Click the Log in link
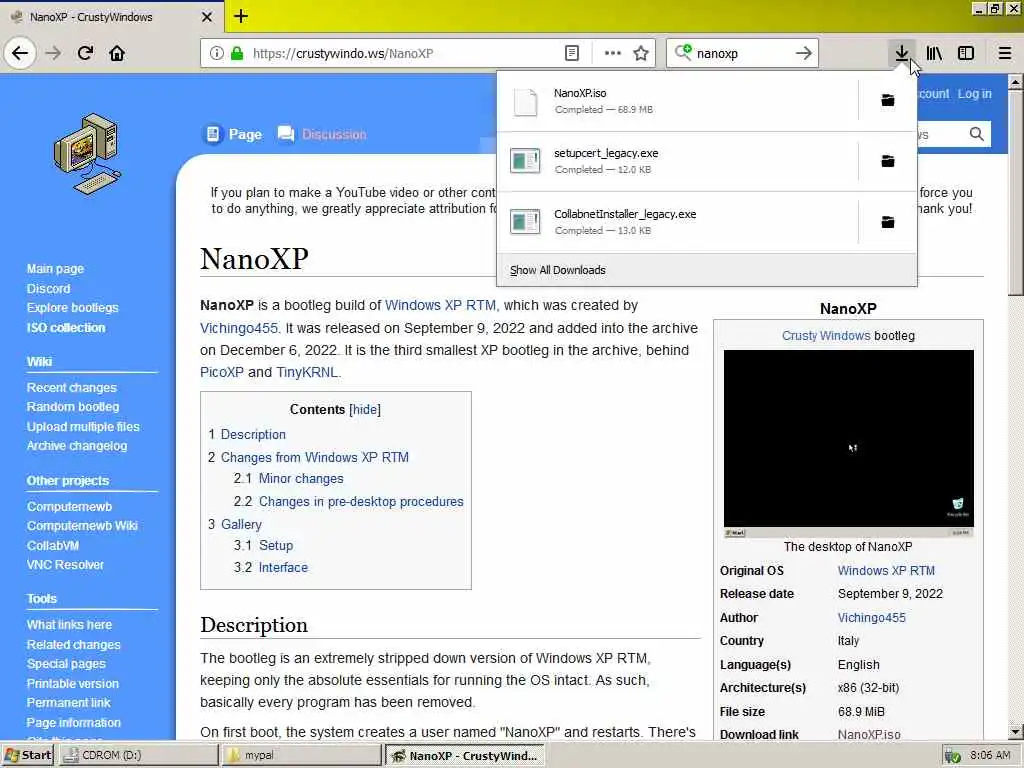The image size is (1024, 768). [974, 94]
